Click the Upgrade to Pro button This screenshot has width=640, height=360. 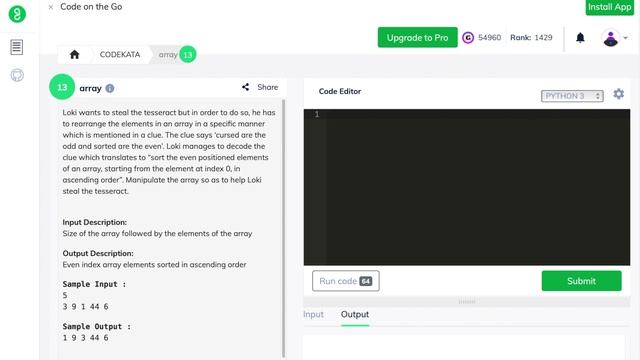coord(418,38)
